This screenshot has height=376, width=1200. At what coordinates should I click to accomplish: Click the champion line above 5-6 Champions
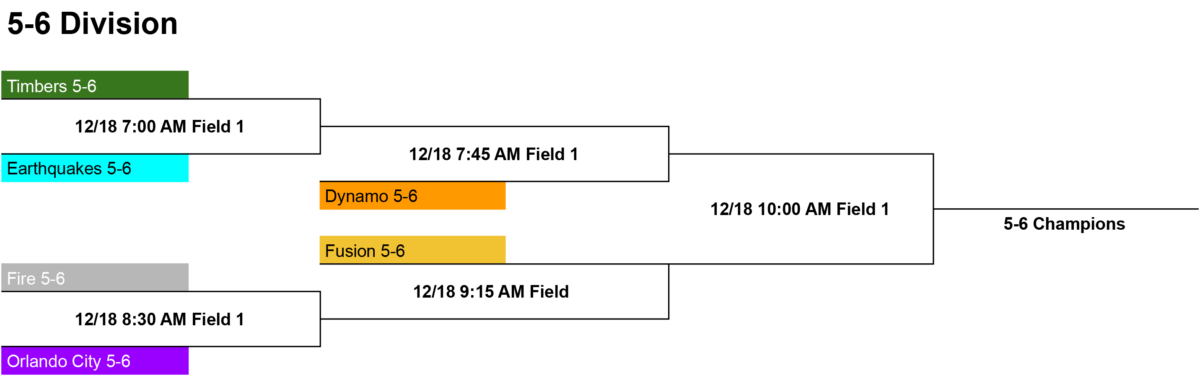click(1066, 209)
